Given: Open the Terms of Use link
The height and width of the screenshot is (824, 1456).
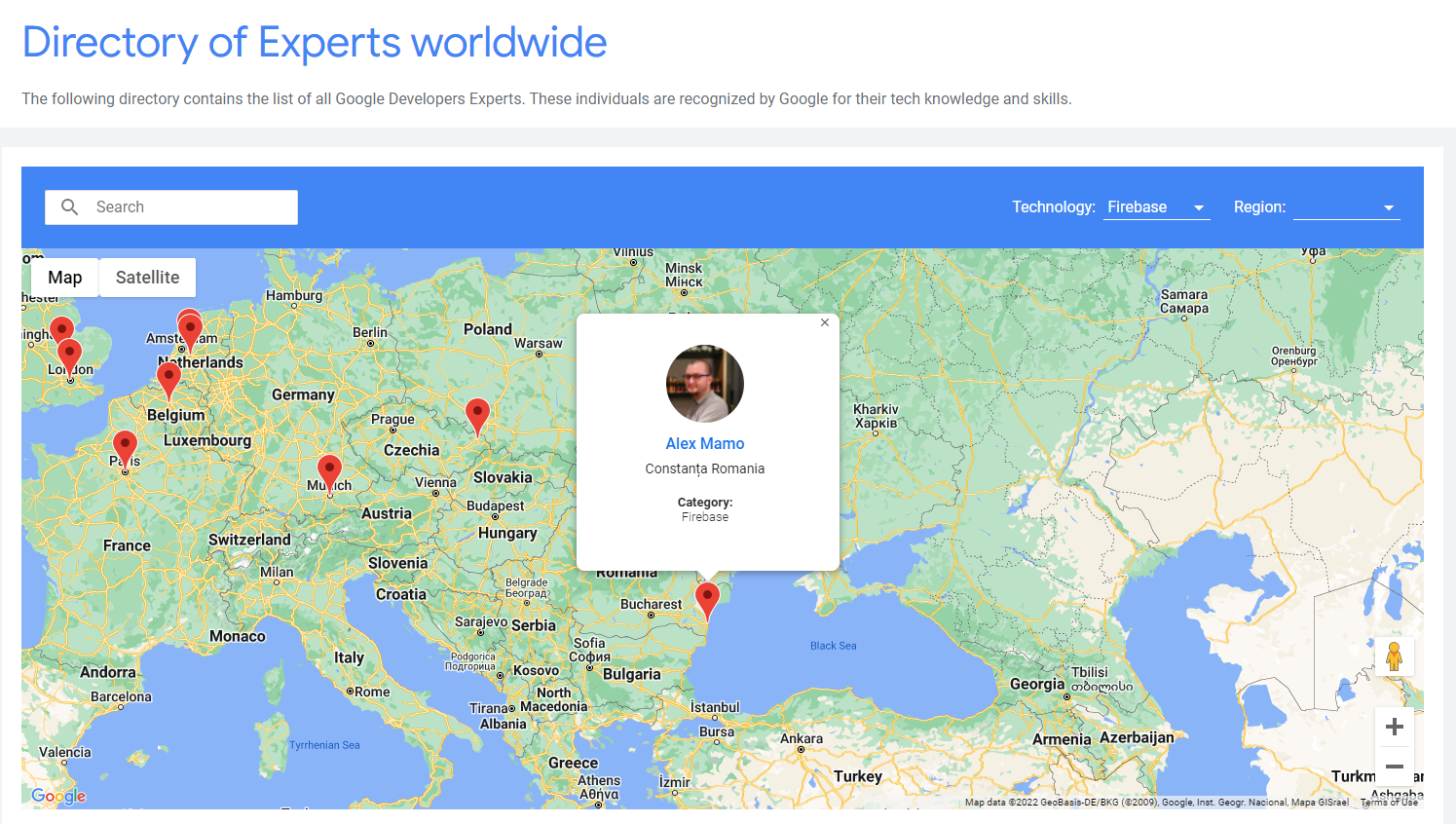Looking at the screenshot, I should coord(1389,803).
